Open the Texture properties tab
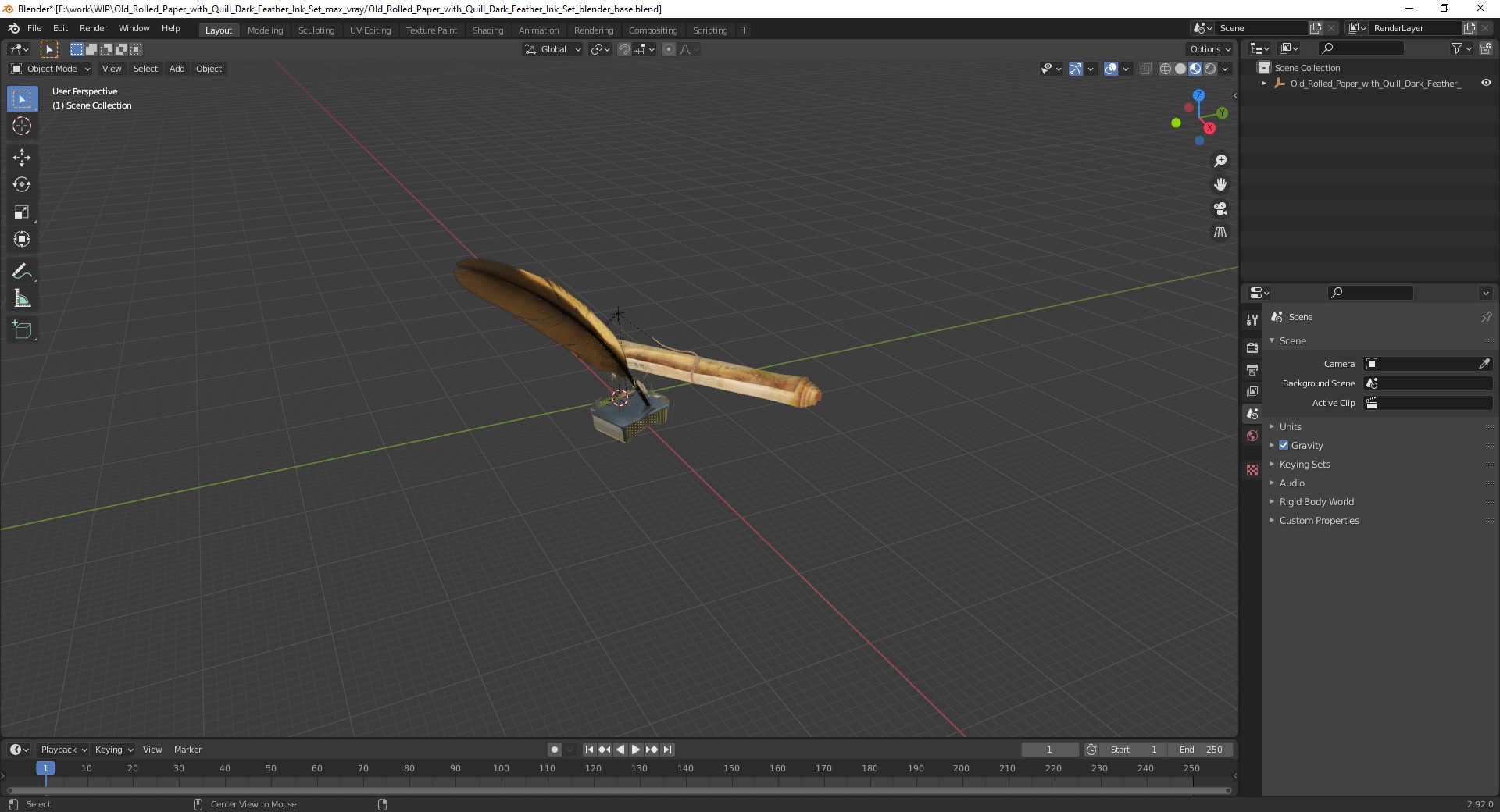Screen dimensions: 1500x812 click(x=1252, y=470)
